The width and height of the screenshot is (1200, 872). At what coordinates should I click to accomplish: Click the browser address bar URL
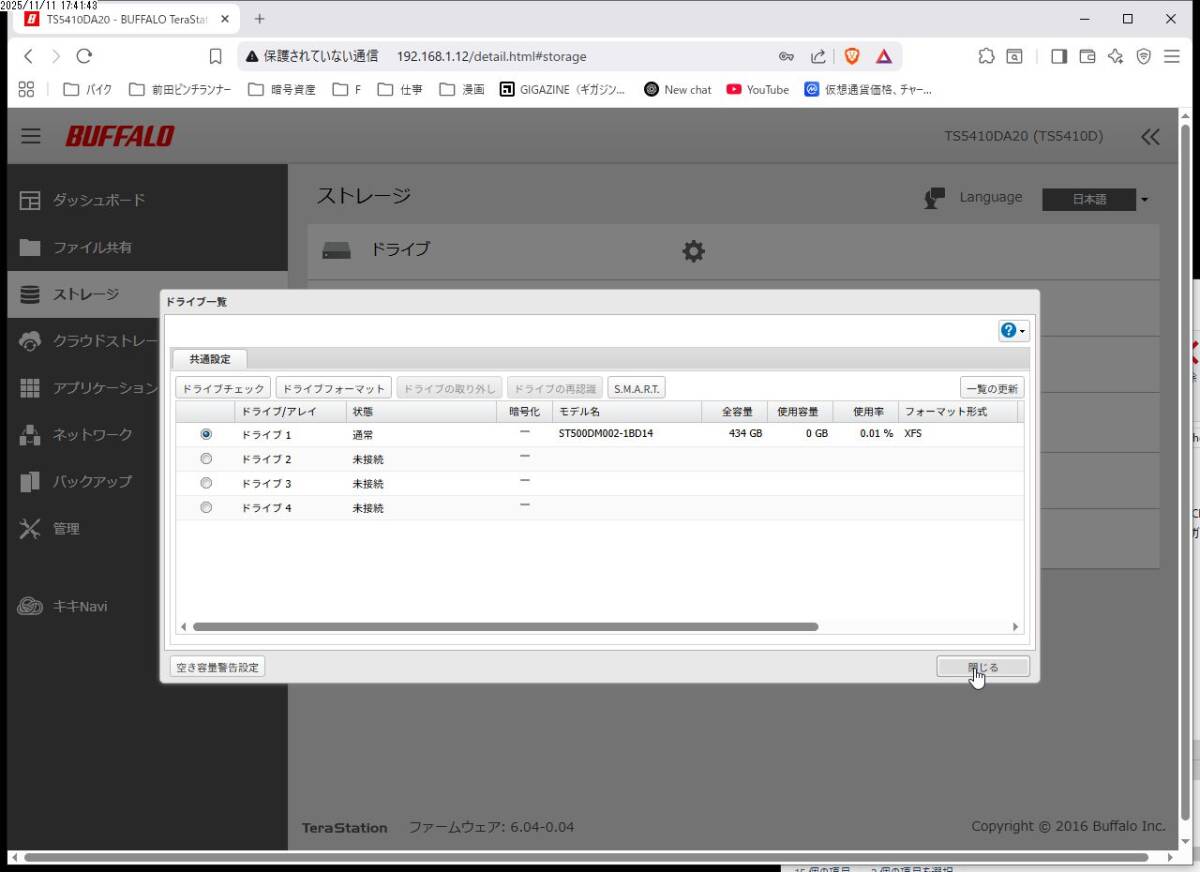[x=491, y=56]
